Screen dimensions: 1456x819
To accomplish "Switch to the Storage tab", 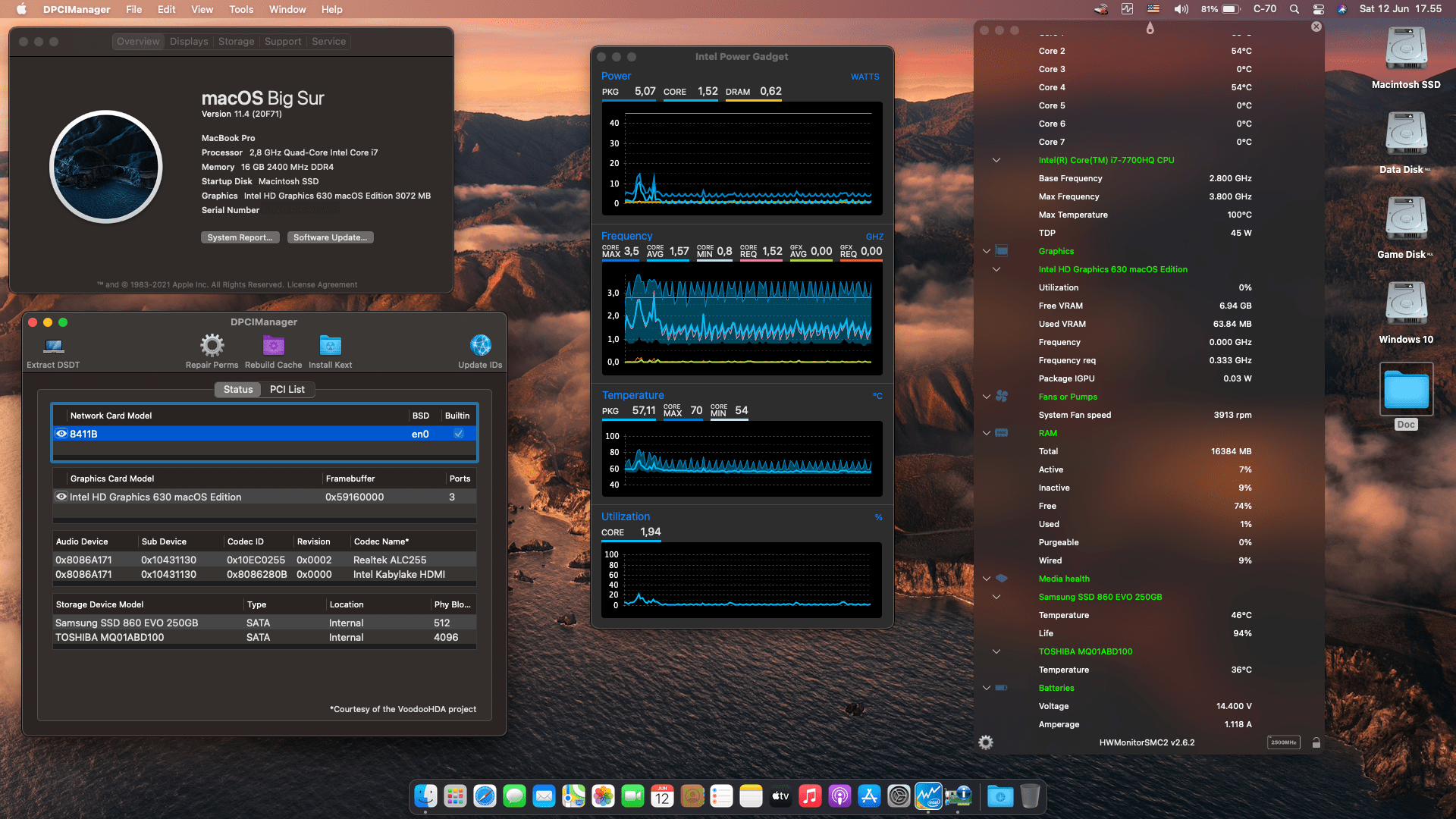I will point(236,42).
